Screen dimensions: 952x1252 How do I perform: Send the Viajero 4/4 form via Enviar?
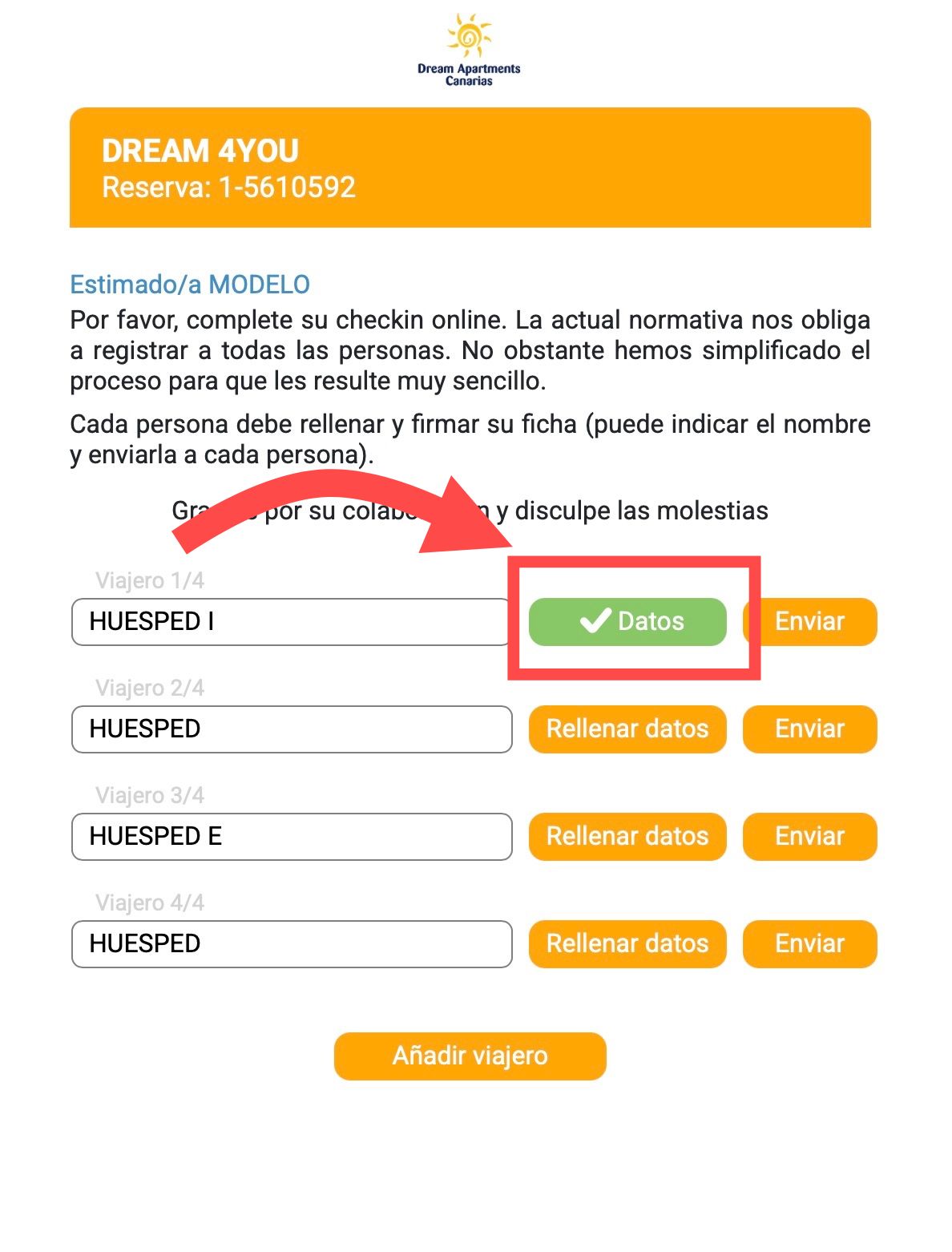pos(809,944)
